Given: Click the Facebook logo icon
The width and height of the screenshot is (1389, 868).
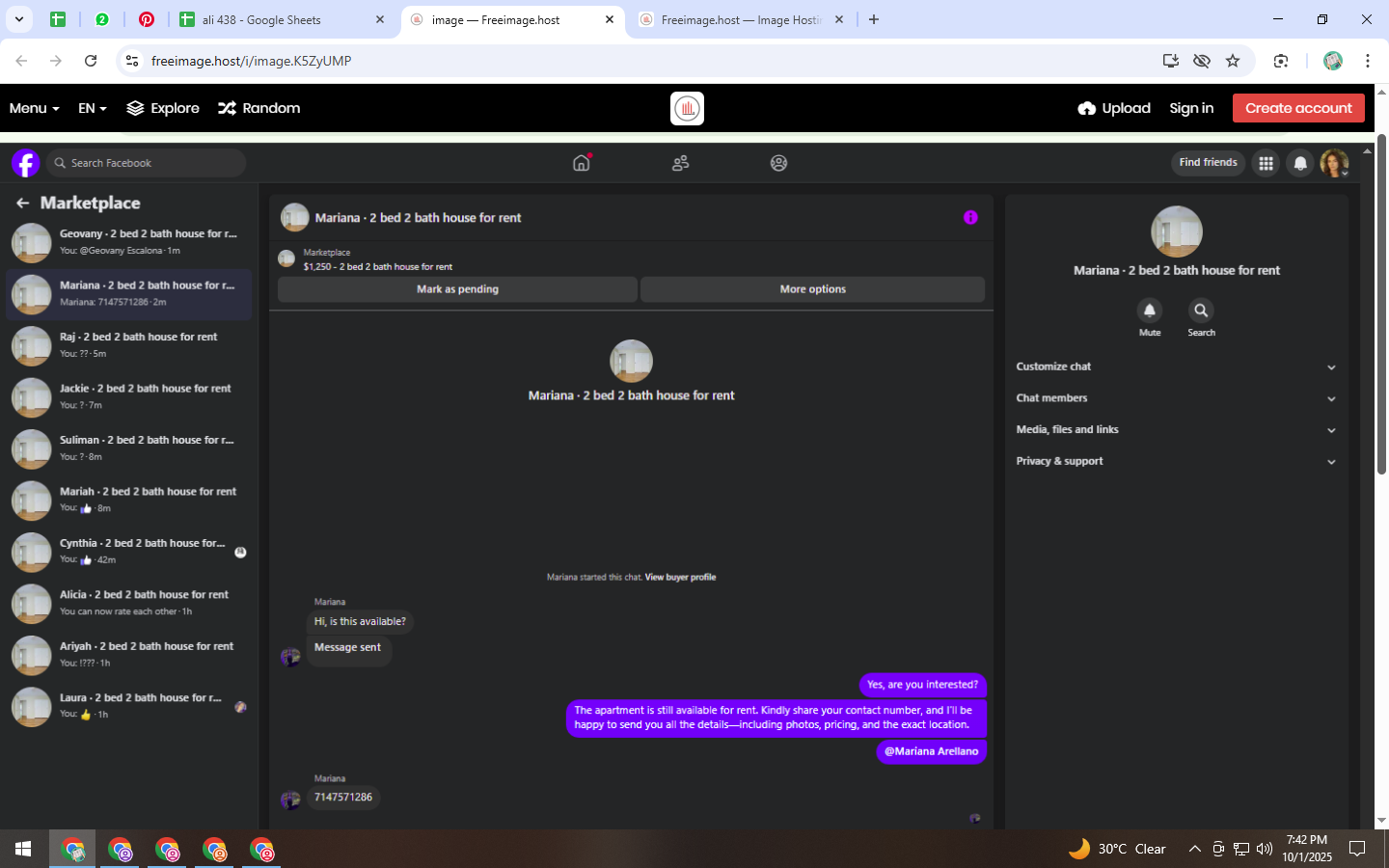Looking at the screenshot, I should click(x=26, y=163).
